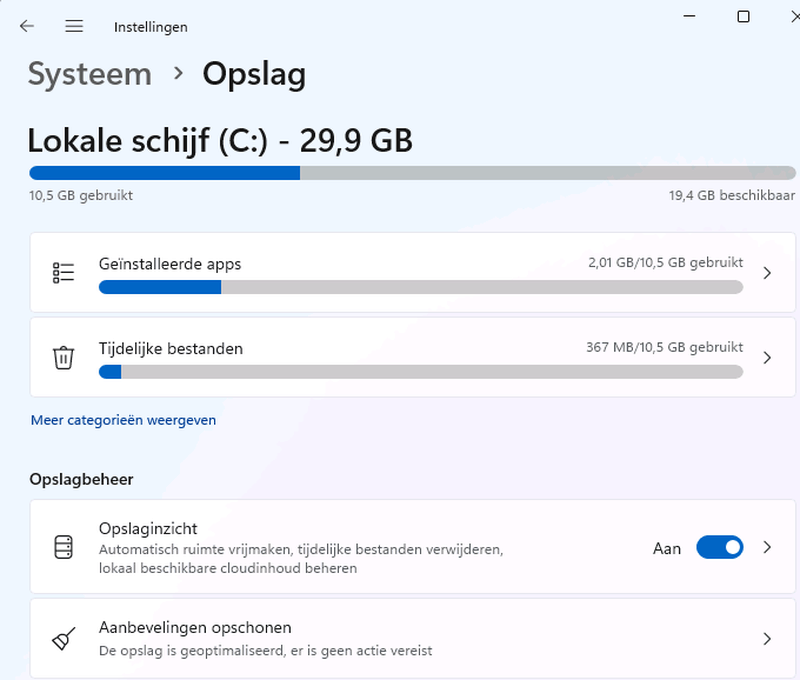Click the '10,5 GB gebruikt' text
Image resolution: width=800 pixels, height=680 pixels.
[x=81, y=195]
